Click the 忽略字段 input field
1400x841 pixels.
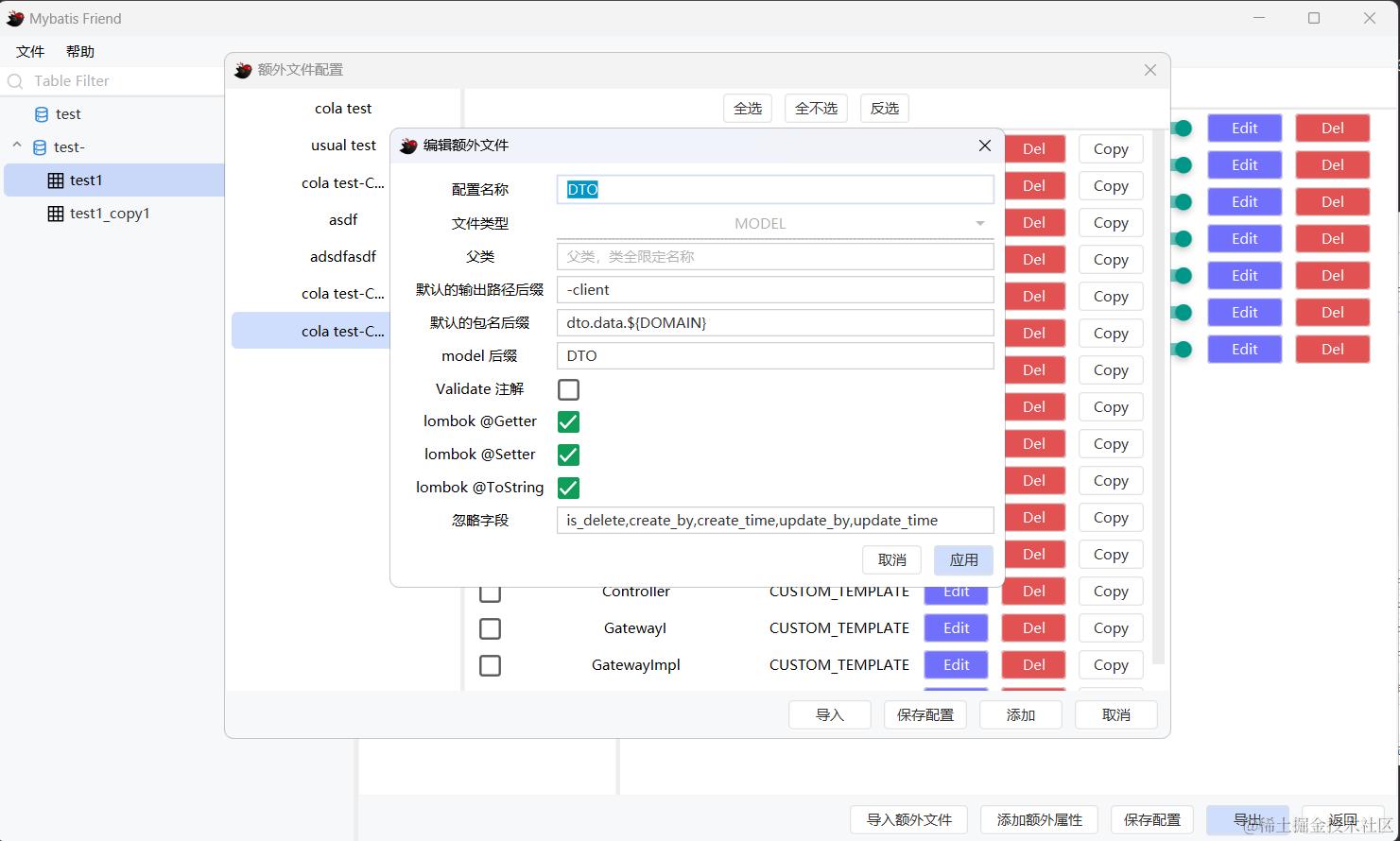[775, 521]
